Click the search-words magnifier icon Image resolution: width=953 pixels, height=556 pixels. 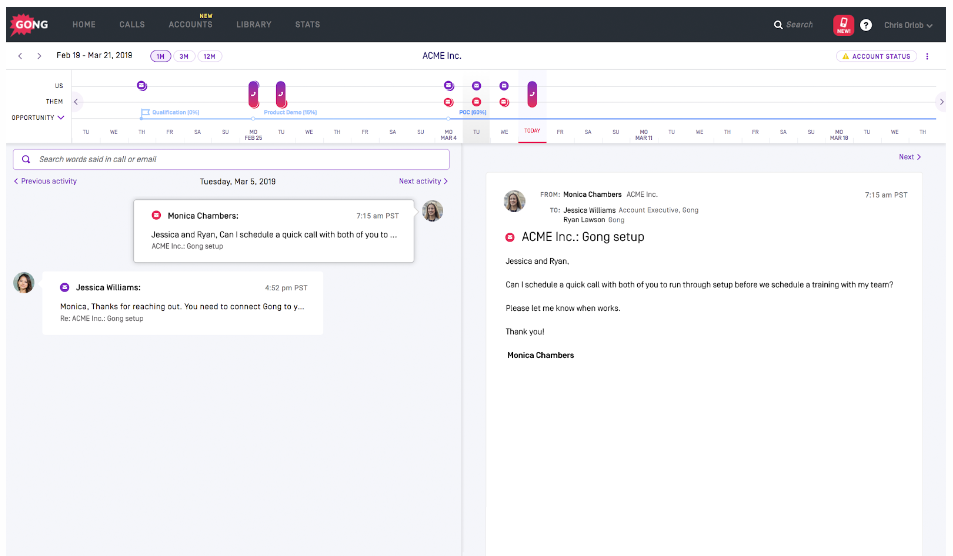(x=26, y=159)
